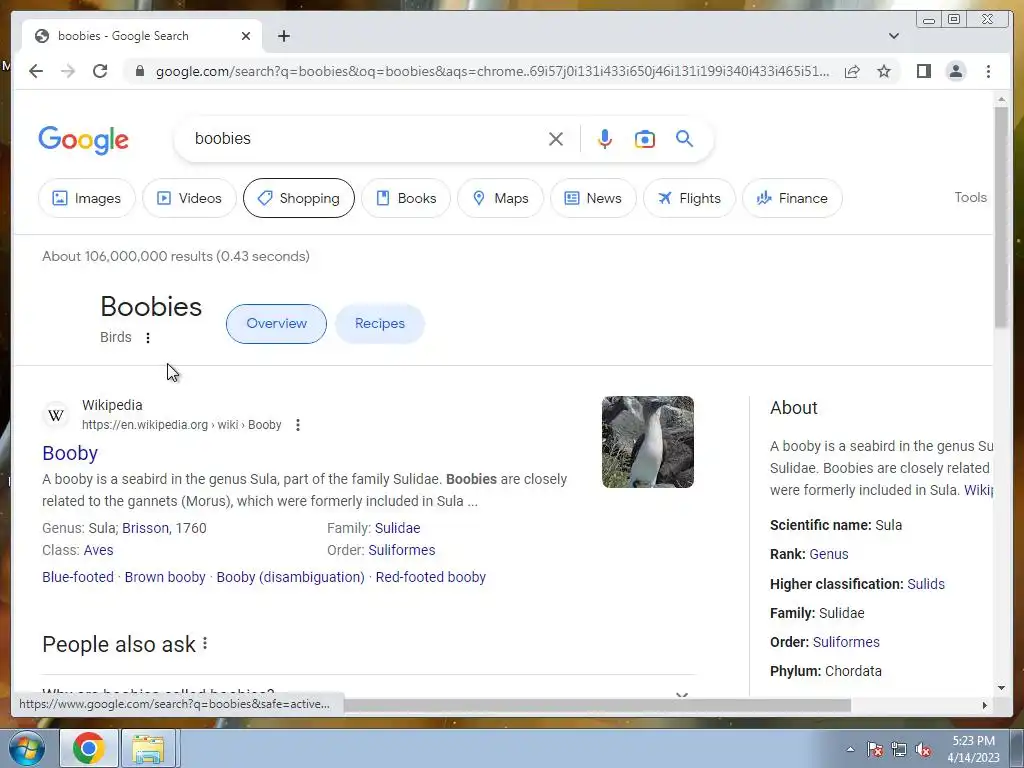The height and width of the screenshot is (768, 1024).
Task: Open the Windows Start menu
Action: coord(25,748)
